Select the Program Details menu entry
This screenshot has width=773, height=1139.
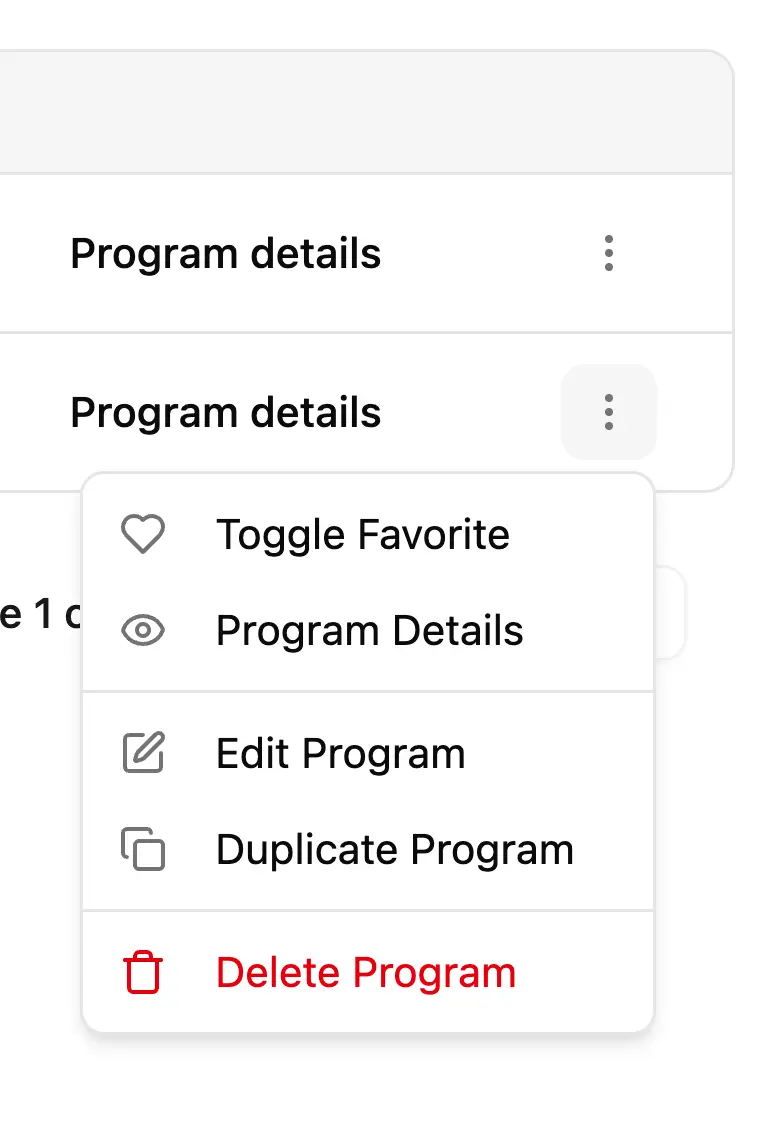pos(369,631)
